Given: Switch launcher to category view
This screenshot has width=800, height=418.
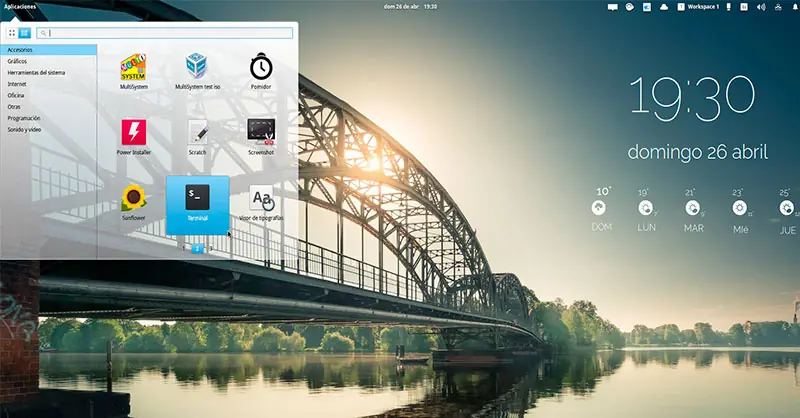Looking at the screenshot, I should [x=24, y=33].
